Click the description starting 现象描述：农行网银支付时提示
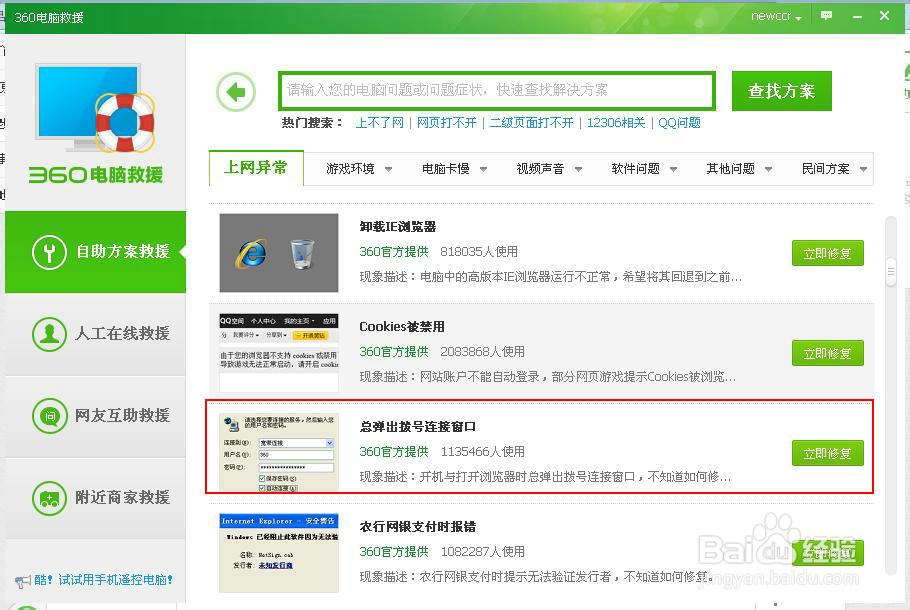 pyautogui.click(x=536, y=576)
